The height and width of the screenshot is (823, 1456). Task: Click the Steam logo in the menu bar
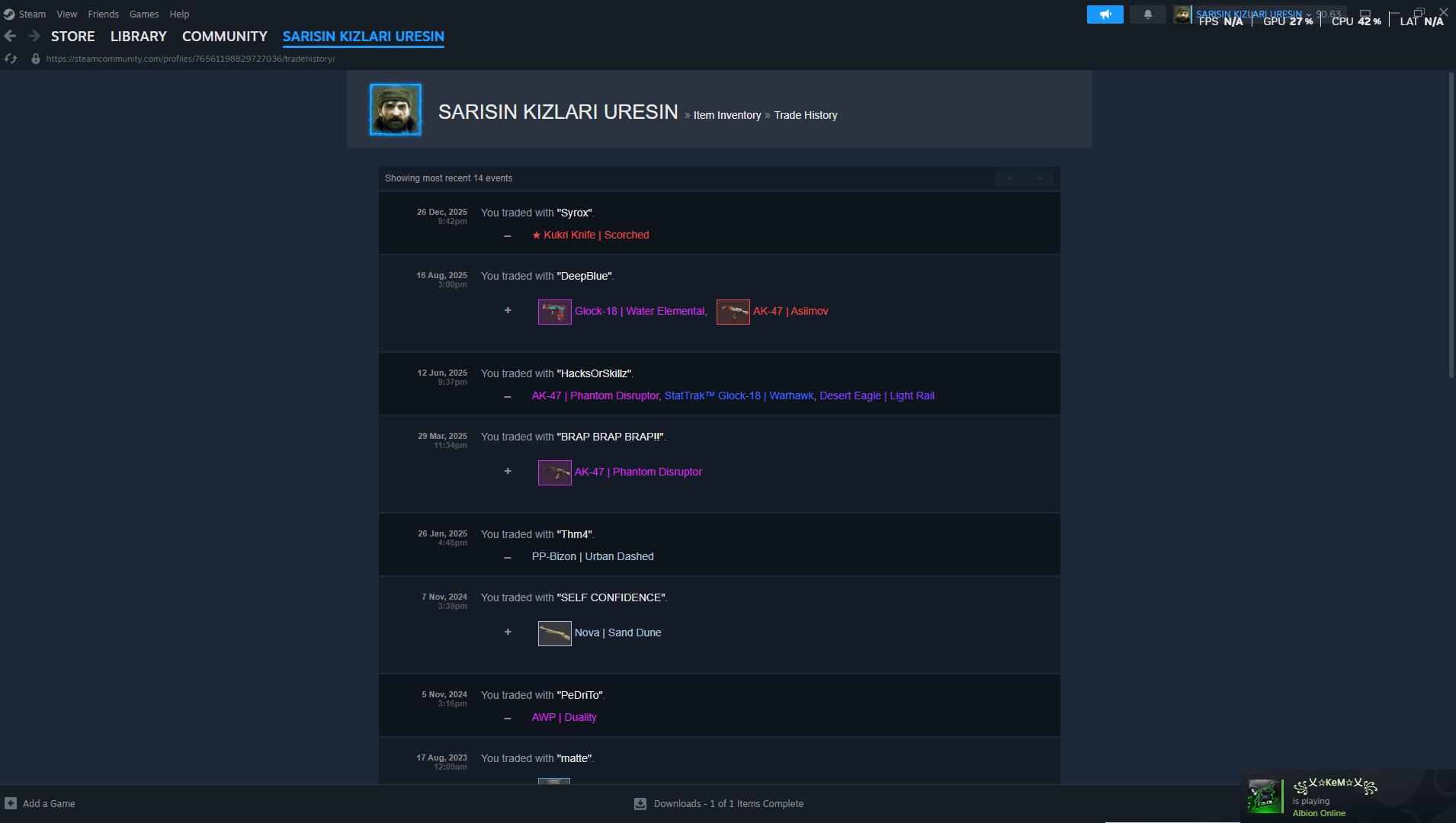[9, 14]
